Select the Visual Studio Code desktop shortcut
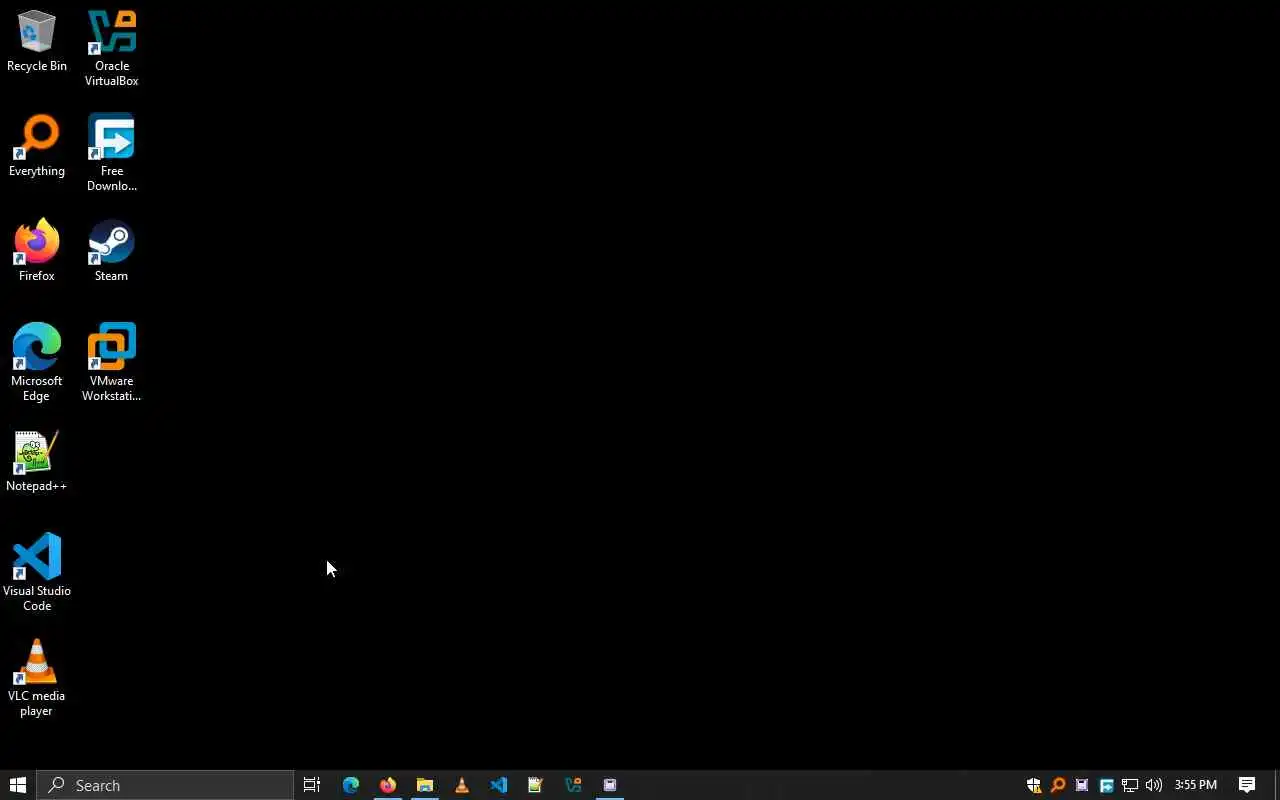Viewport: 1280px width, 800px height. click(37, 573)
